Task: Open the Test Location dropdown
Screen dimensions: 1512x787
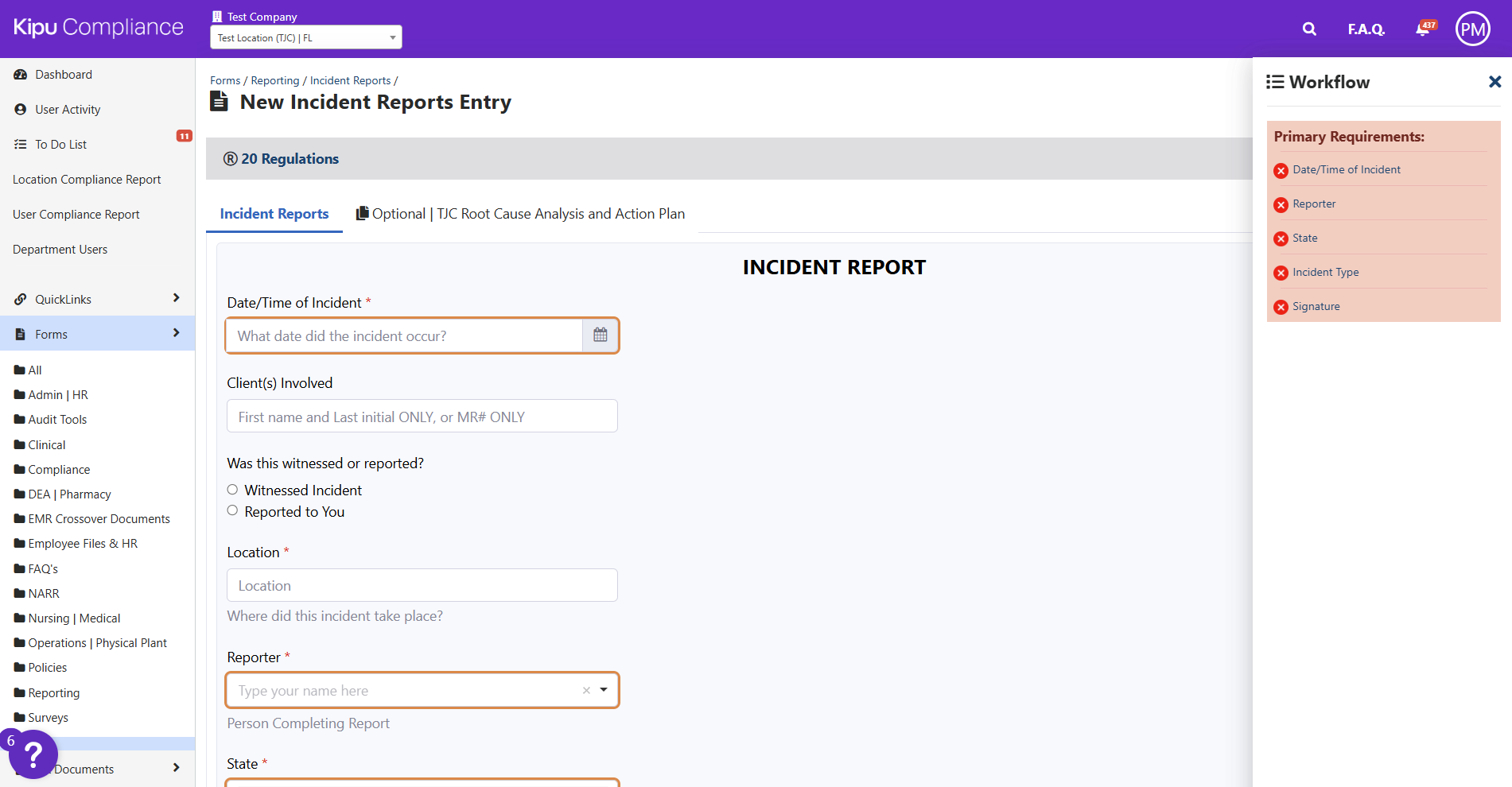Action: point(306,37)
